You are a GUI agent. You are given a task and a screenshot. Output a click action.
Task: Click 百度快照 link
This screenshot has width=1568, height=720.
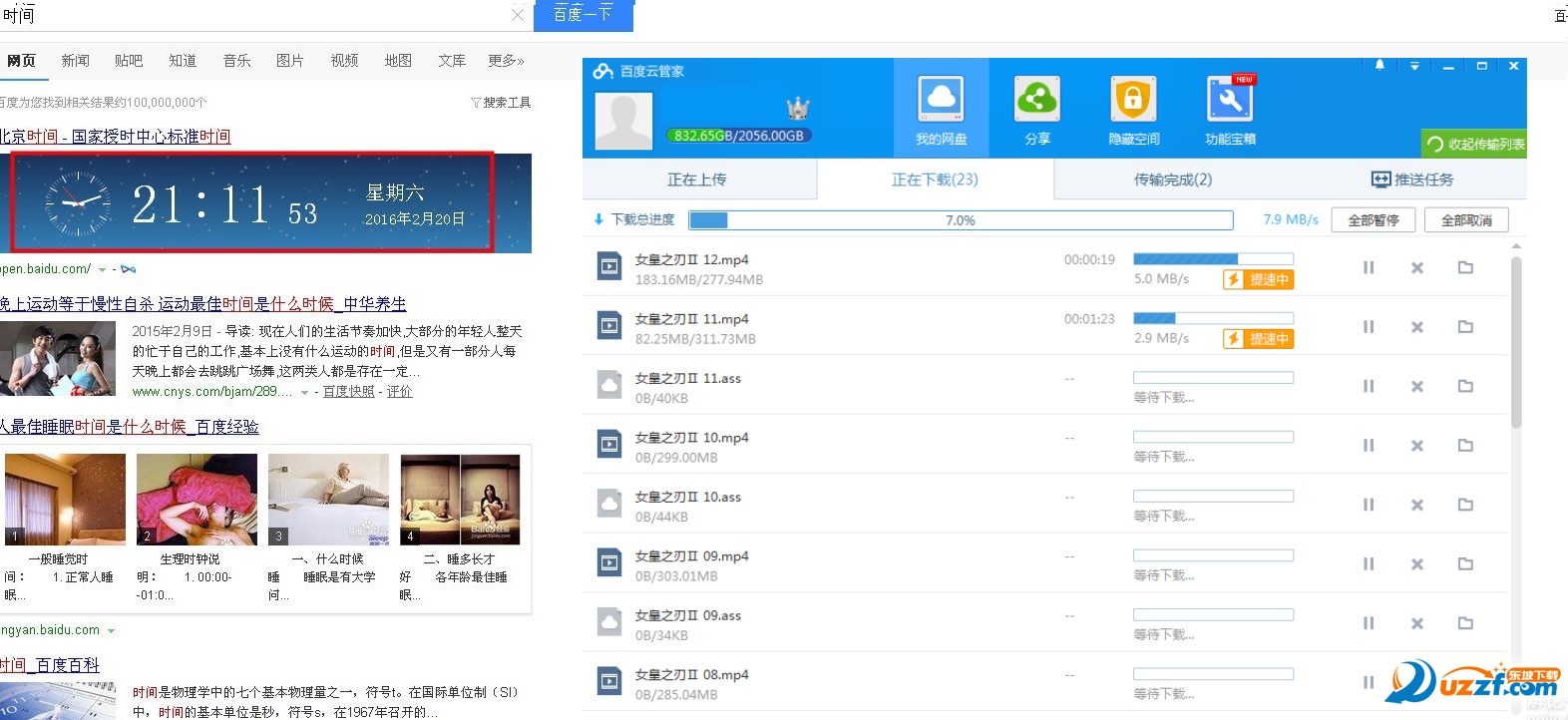pyautogui.click(x=349, y=392)
